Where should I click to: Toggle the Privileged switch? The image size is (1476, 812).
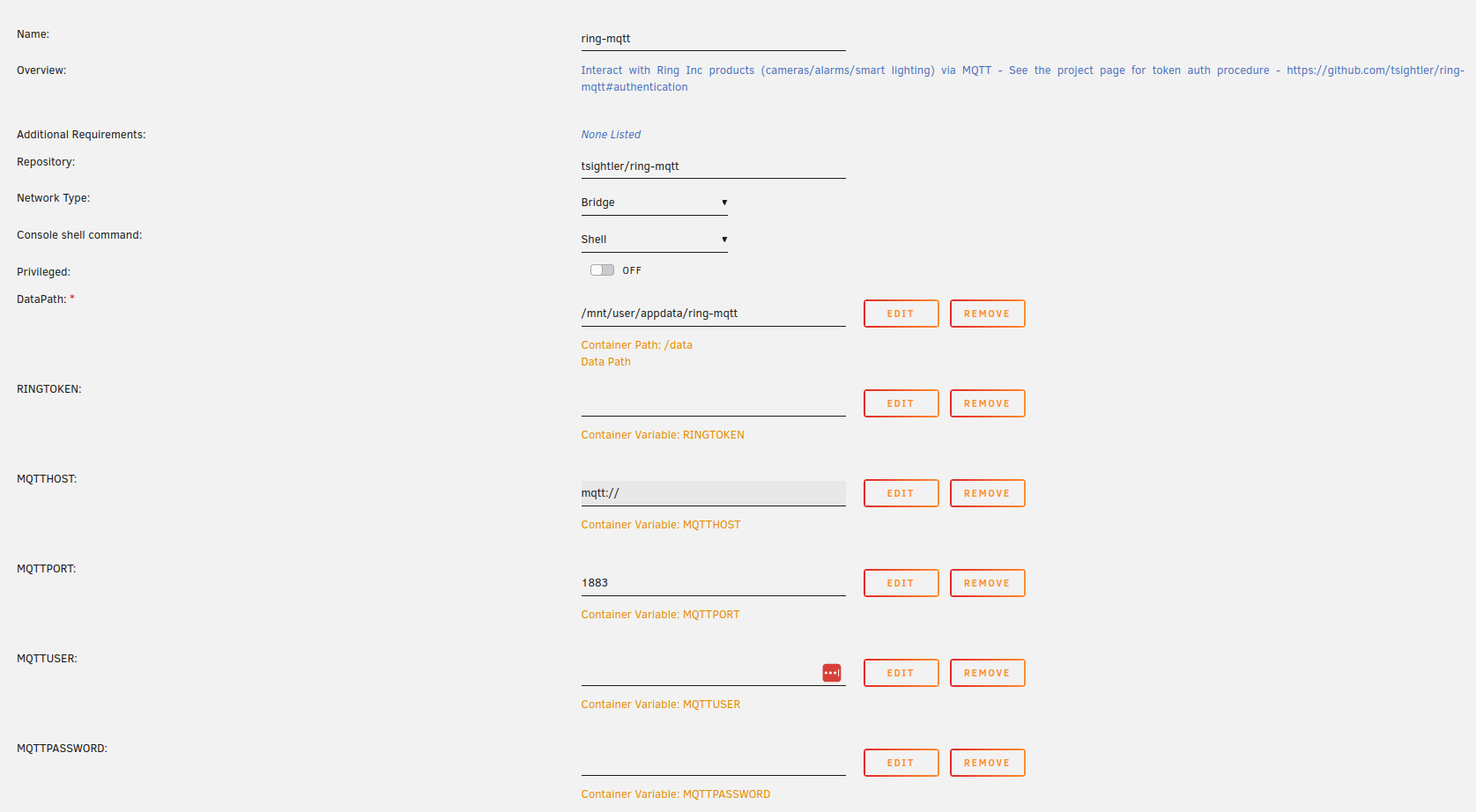point(603,270)
